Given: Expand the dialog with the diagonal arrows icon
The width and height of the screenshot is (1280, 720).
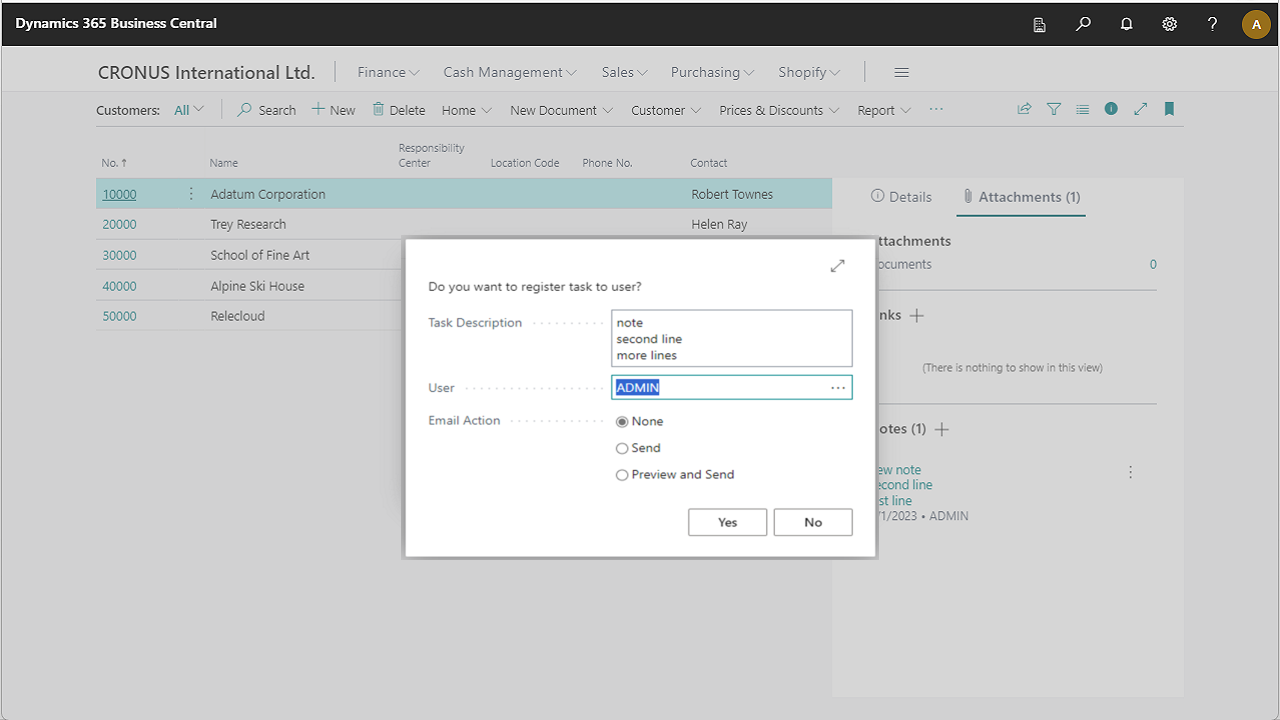Looking at the screenshot, I should point(837,265).
